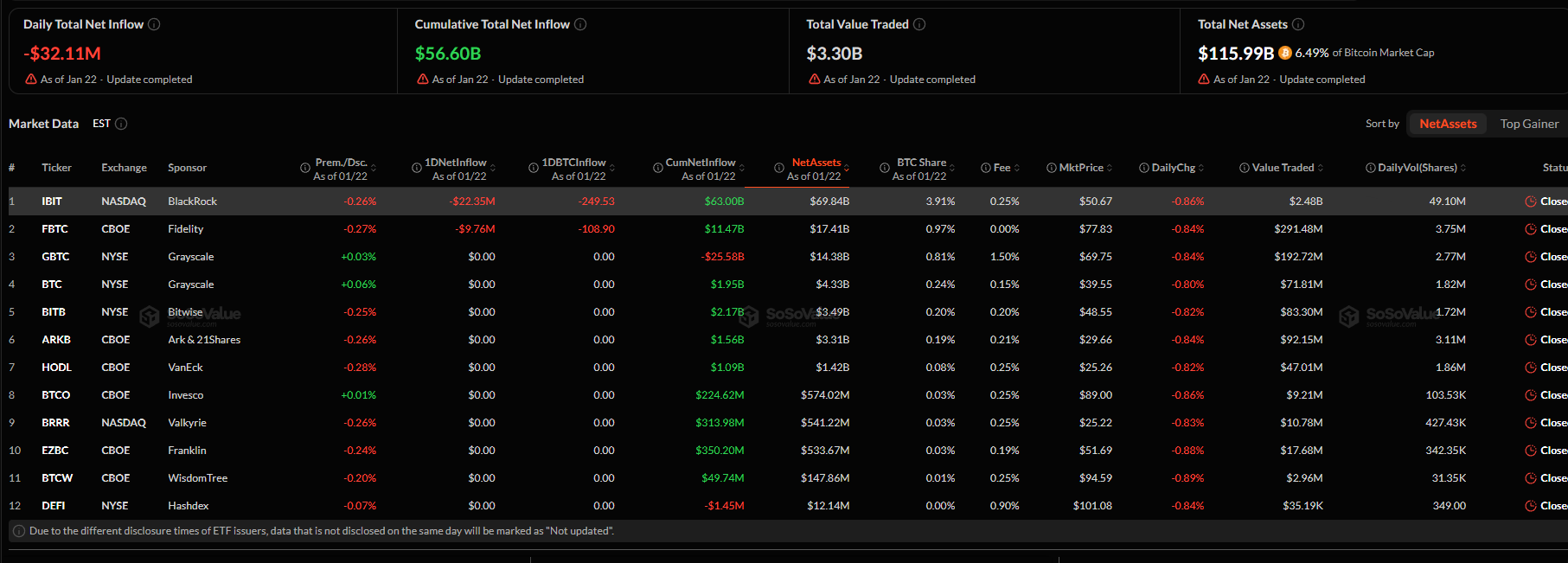Click info icon beside Daily Total Net Inflow
This screenshot has height=563, width=1568.
[x=154, y=24]
